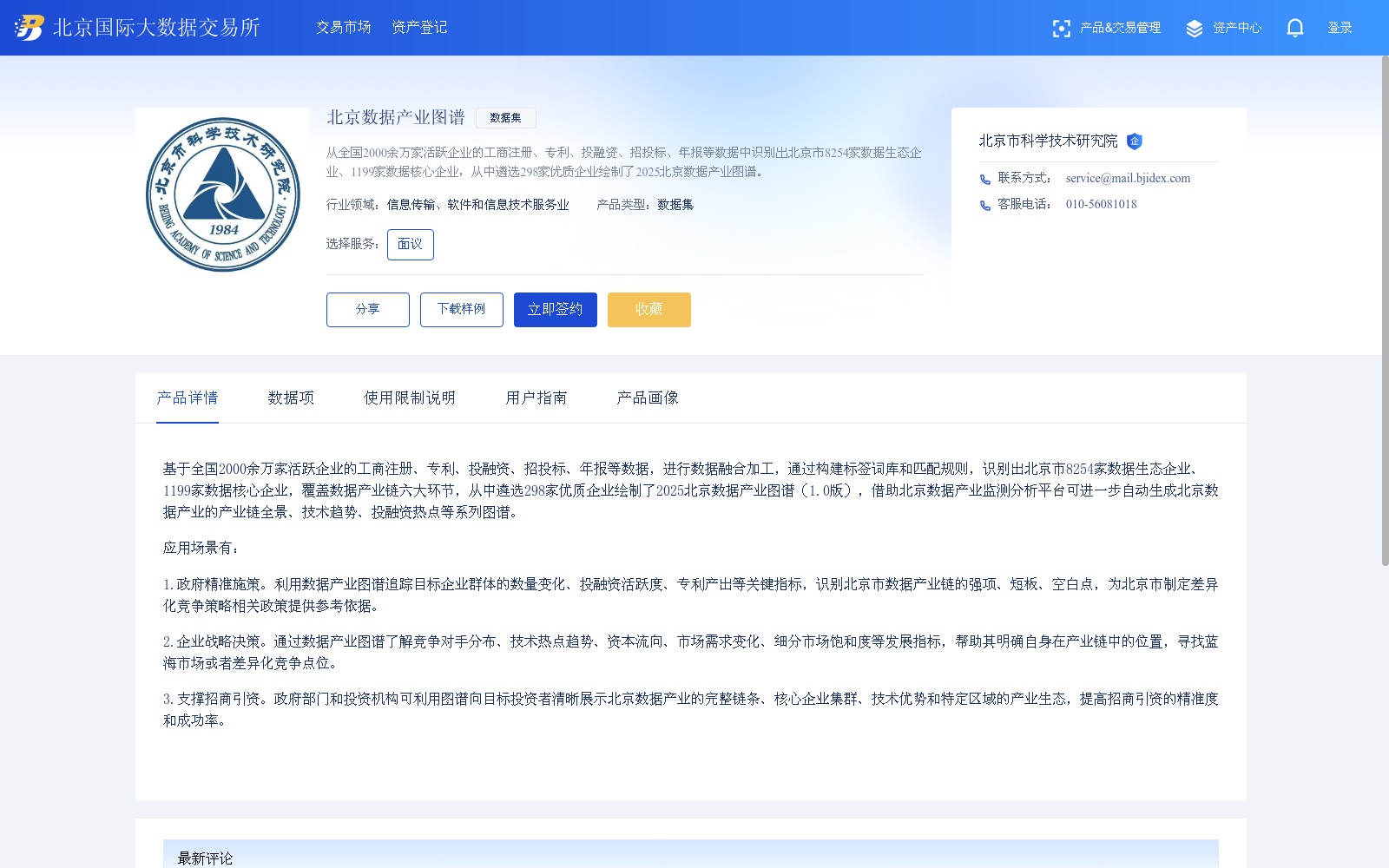Click the Beijing data exchange logo icon
Viewport: 1389px width, 868px height.
pos(29,28)
